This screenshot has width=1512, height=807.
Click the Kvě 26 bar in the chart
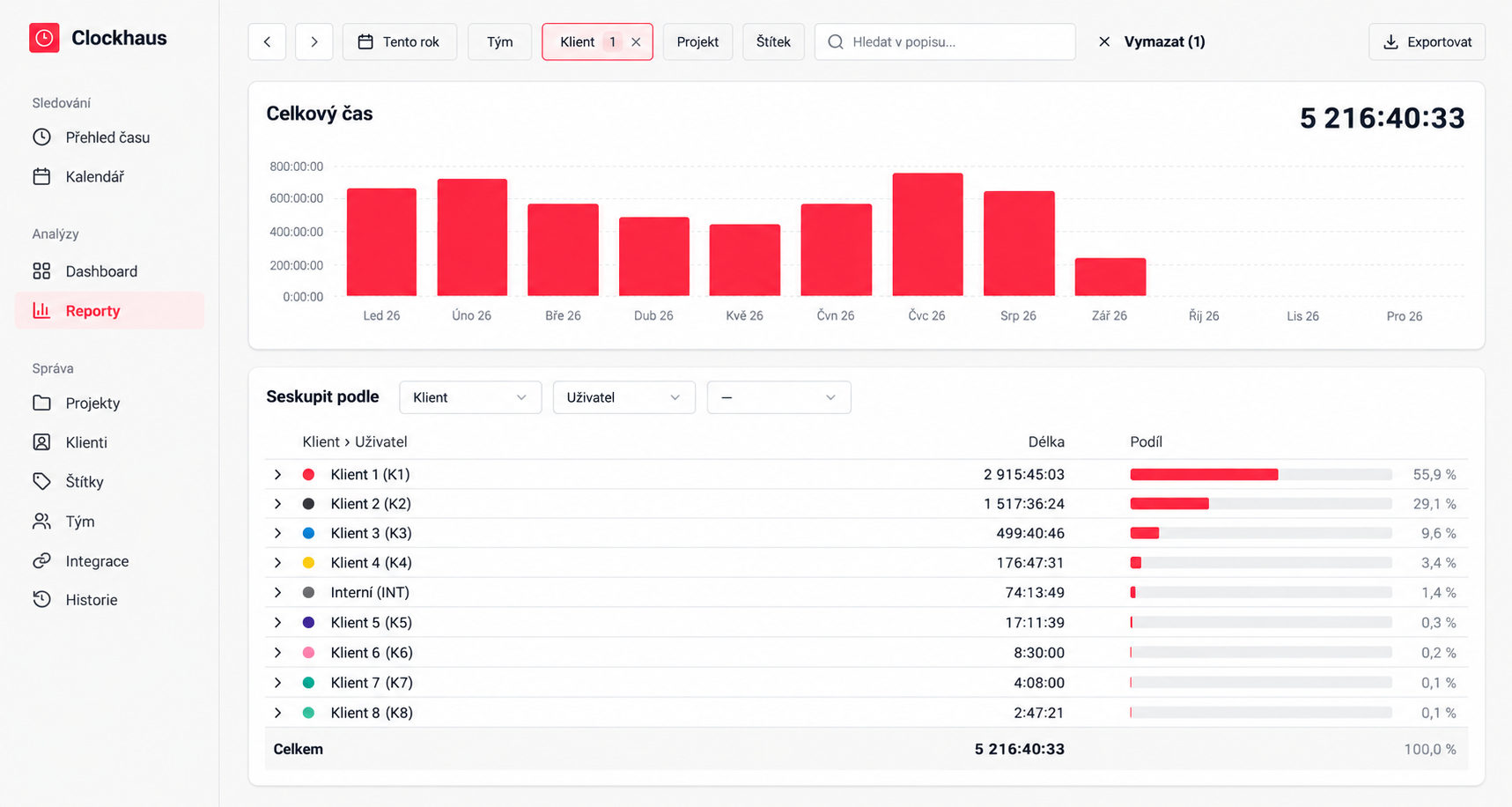745,260
